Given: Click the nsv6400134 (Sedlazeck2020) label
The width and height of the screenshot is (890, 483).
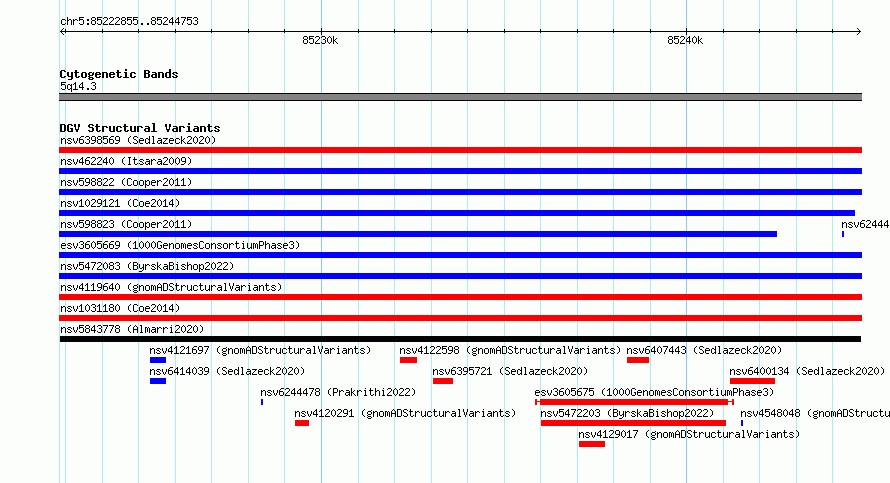Looking at the screenshot, I should [x=807, y=371].
